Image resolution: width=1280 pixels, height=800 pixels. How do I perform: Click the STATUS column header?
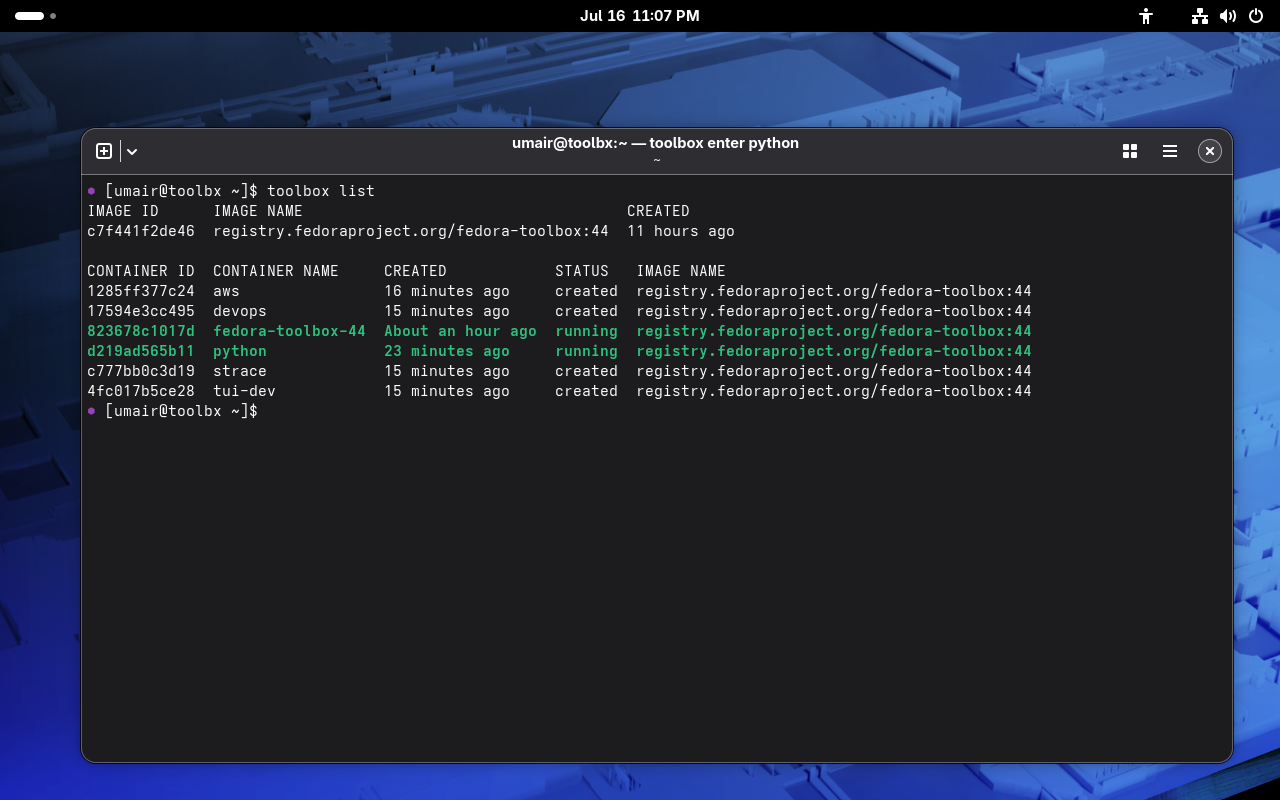click(x=582, y=271)
